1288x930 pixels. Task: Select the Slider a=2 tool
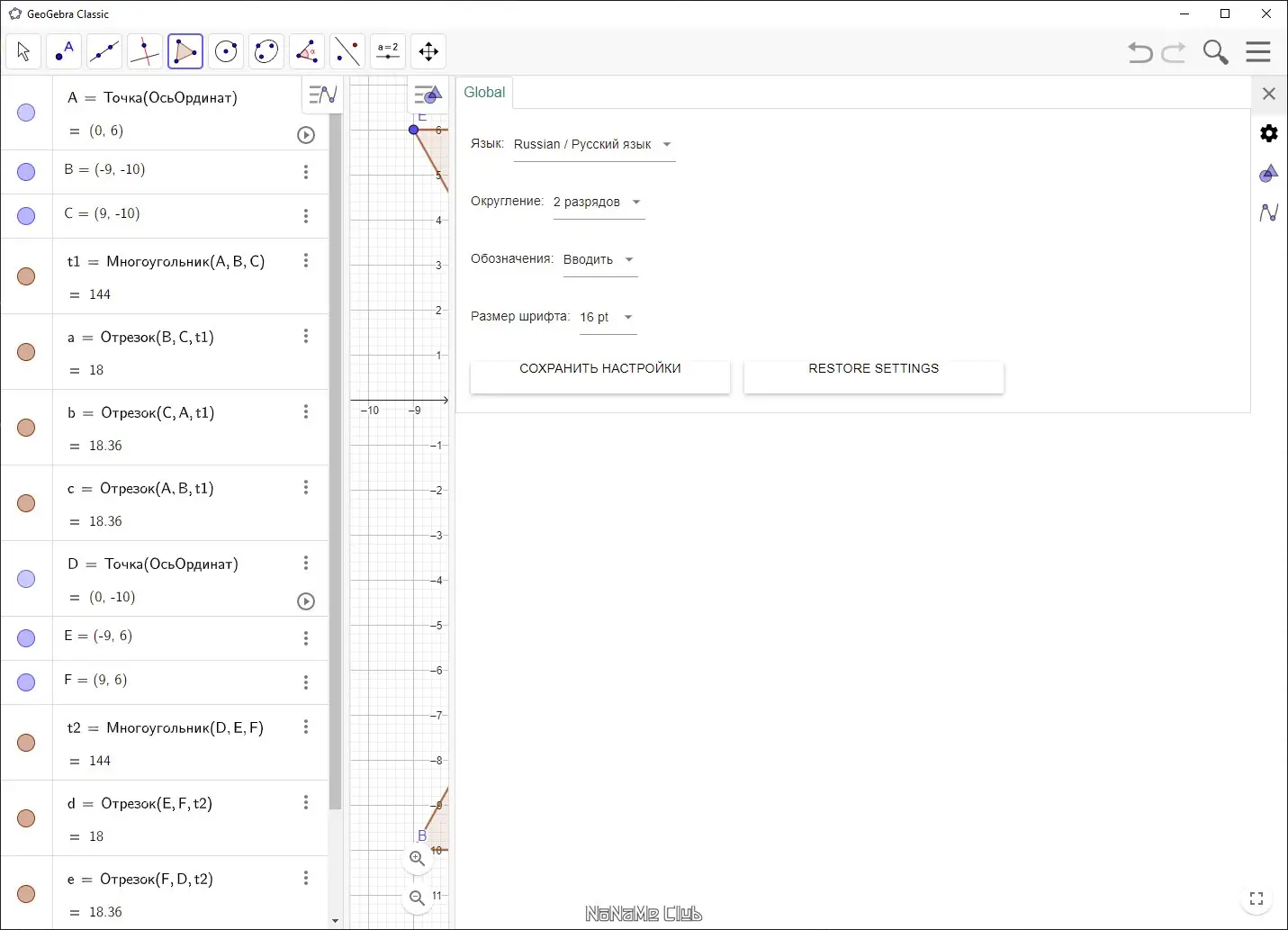388,51
